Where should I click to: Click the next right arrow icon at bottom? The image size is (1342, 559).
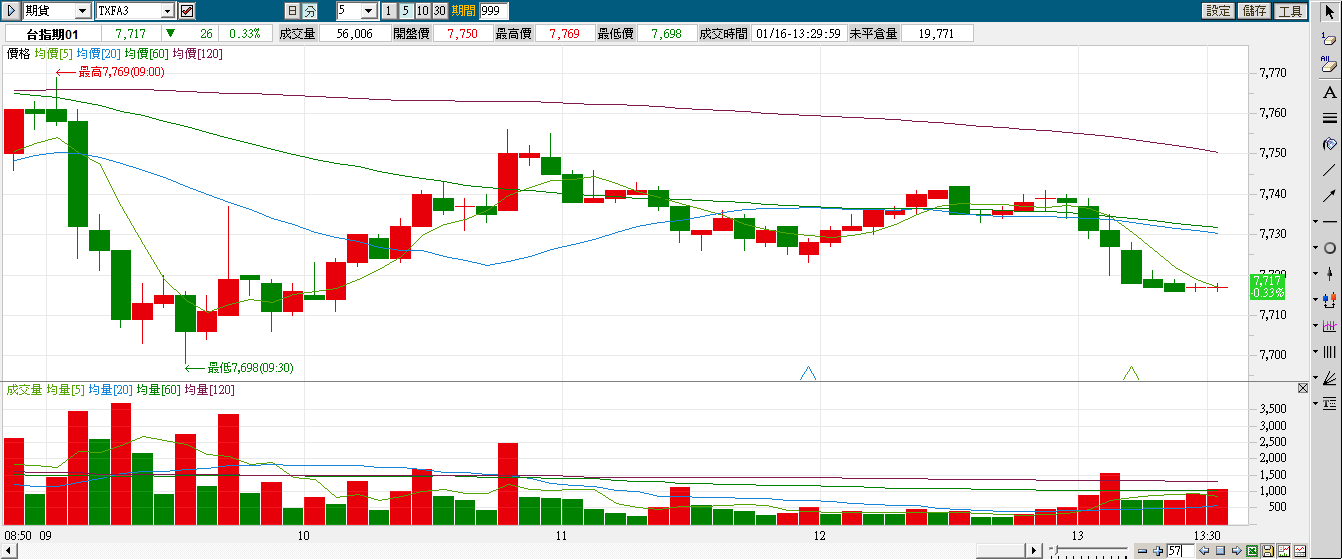pos(1236,551)
